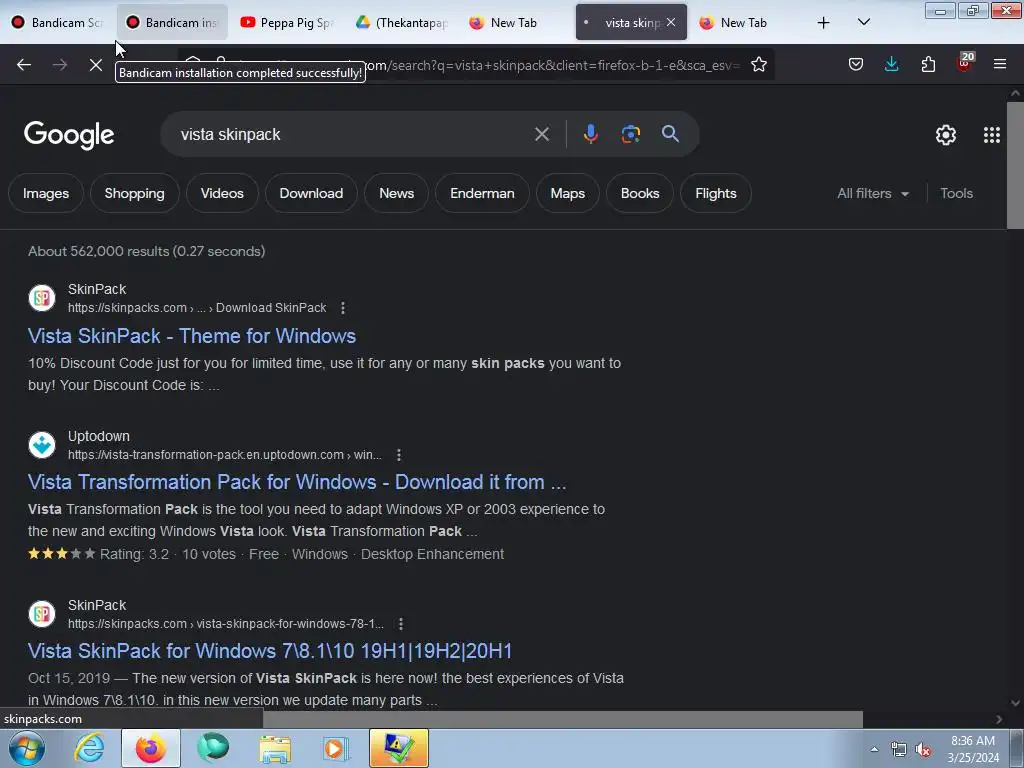This screenshot has width=1024, height=768.
Task: Go to the Google homepage logo
Action: 69,135
